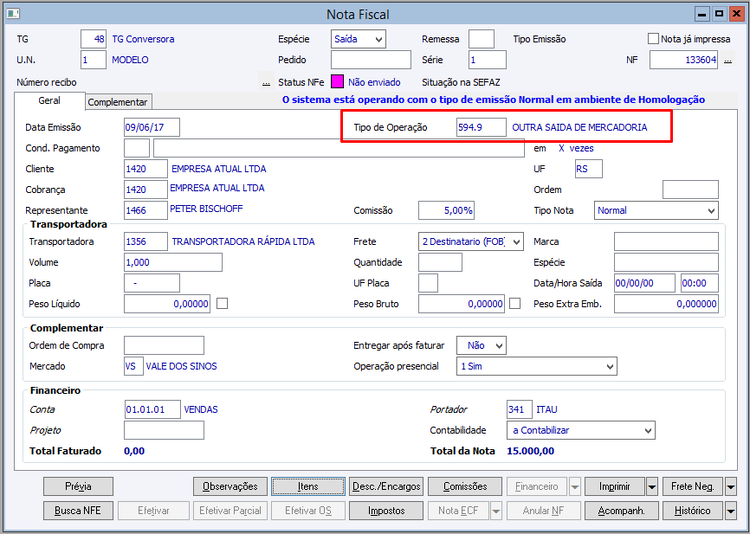Click the Remessa input field
Image resolution: width=750 pixels, height=534 pixels.
[x=482, y=39]
